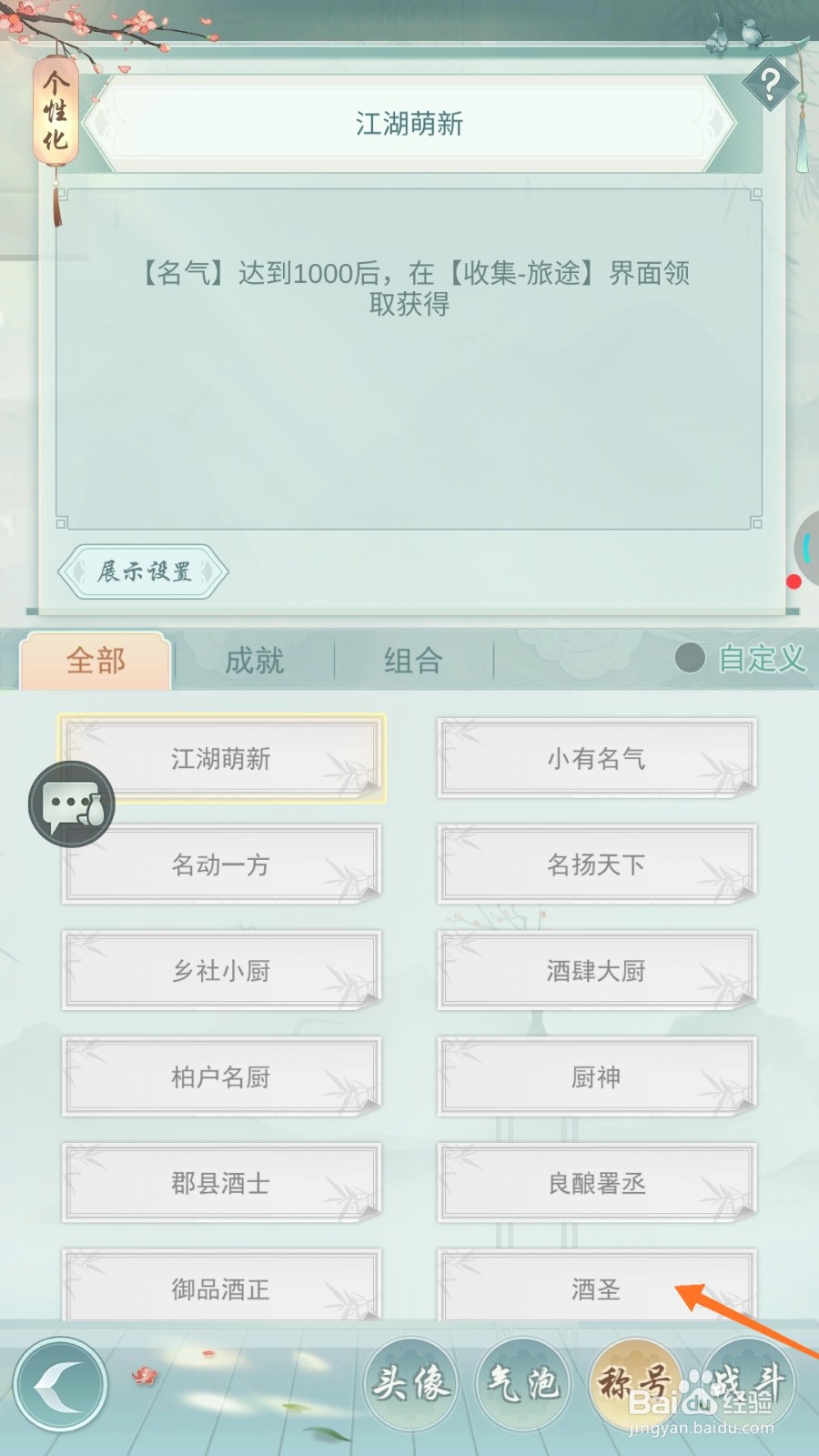Open the 称号 title section
The width and height of the screenshot is (819, 1456).
click(635, 1383)
